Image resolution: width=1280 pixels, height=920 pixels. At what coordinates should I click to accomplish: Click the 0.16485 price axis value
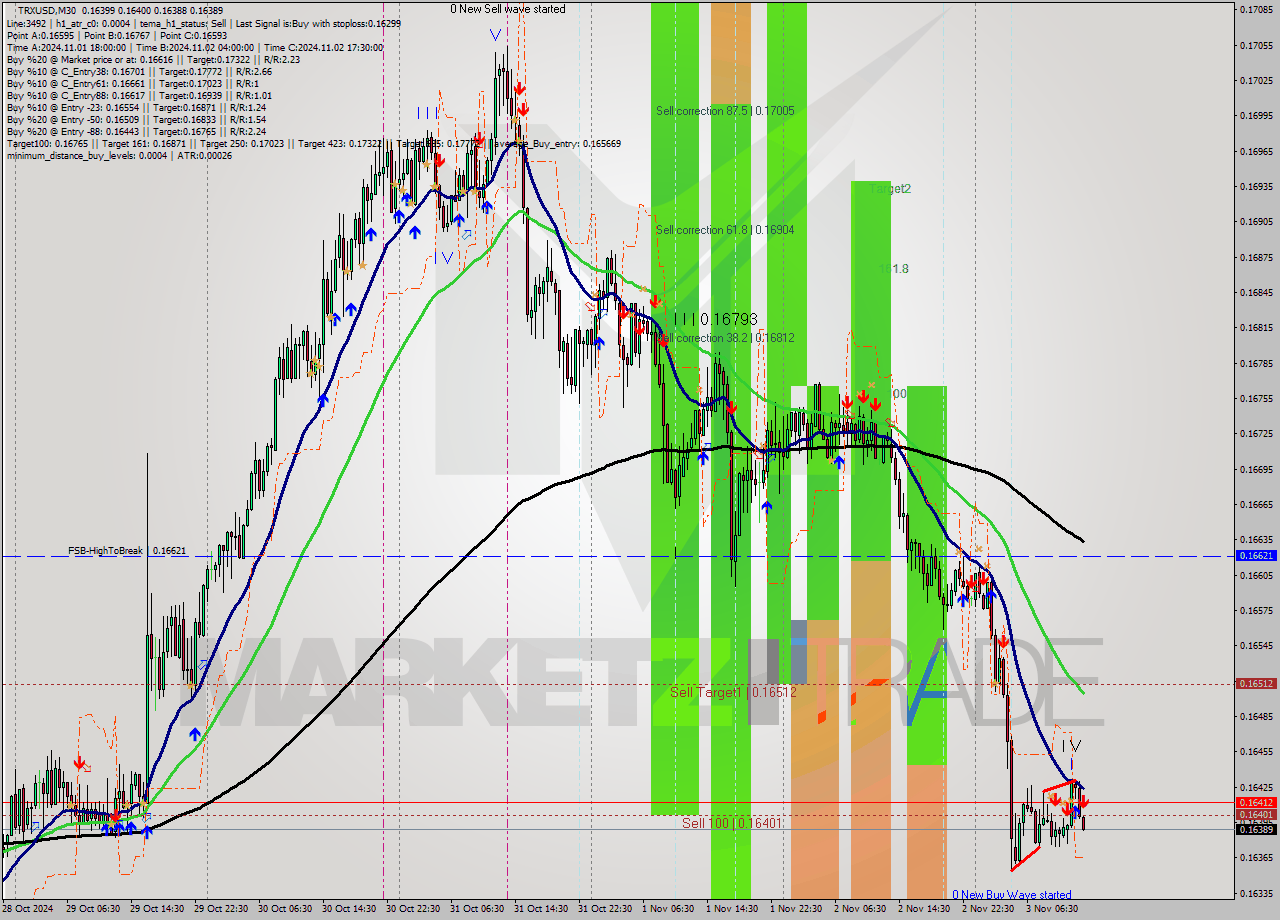(x=1256, y=716)
